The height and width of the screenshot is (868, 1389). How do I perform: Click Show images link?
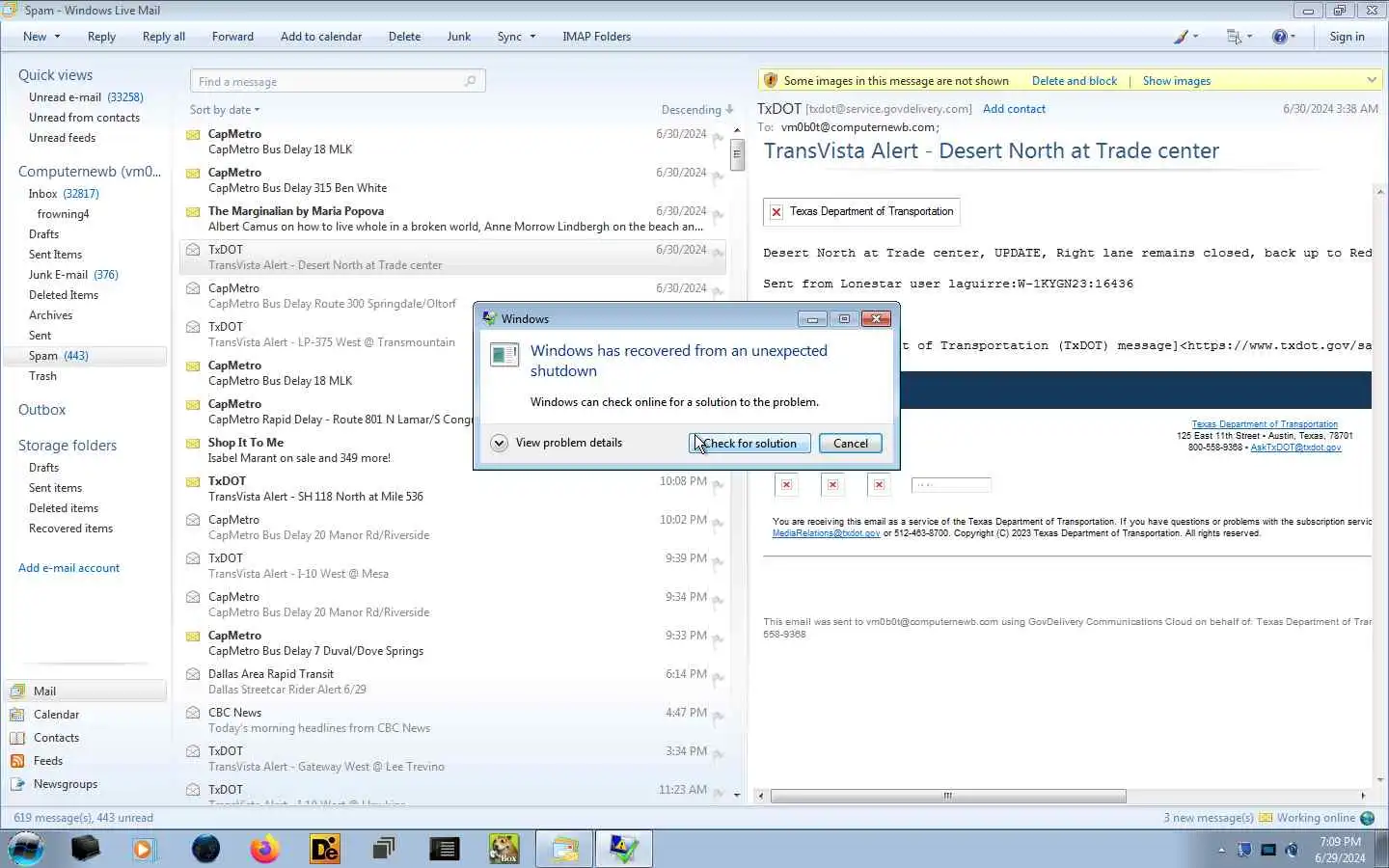1176,81
